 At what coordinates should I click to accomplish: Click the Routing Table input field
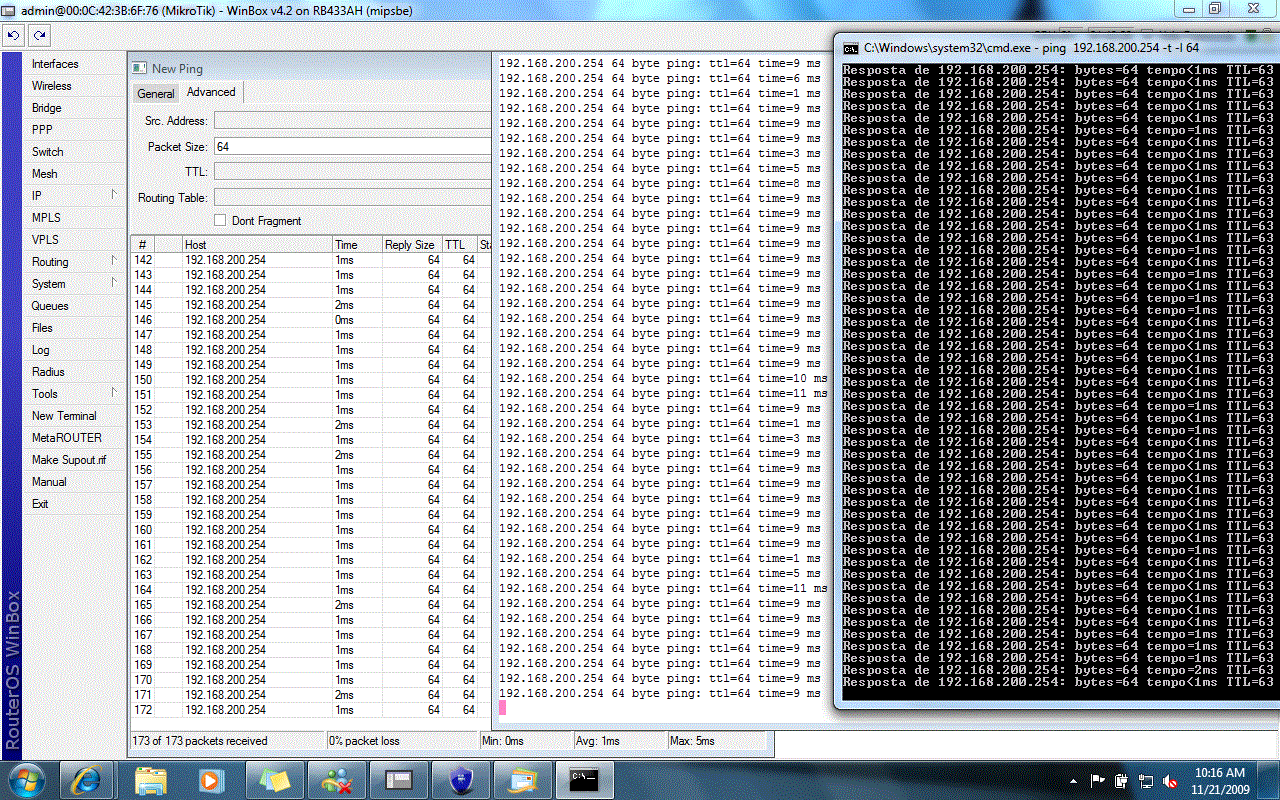pyautogui.click(x=352, y=198)
